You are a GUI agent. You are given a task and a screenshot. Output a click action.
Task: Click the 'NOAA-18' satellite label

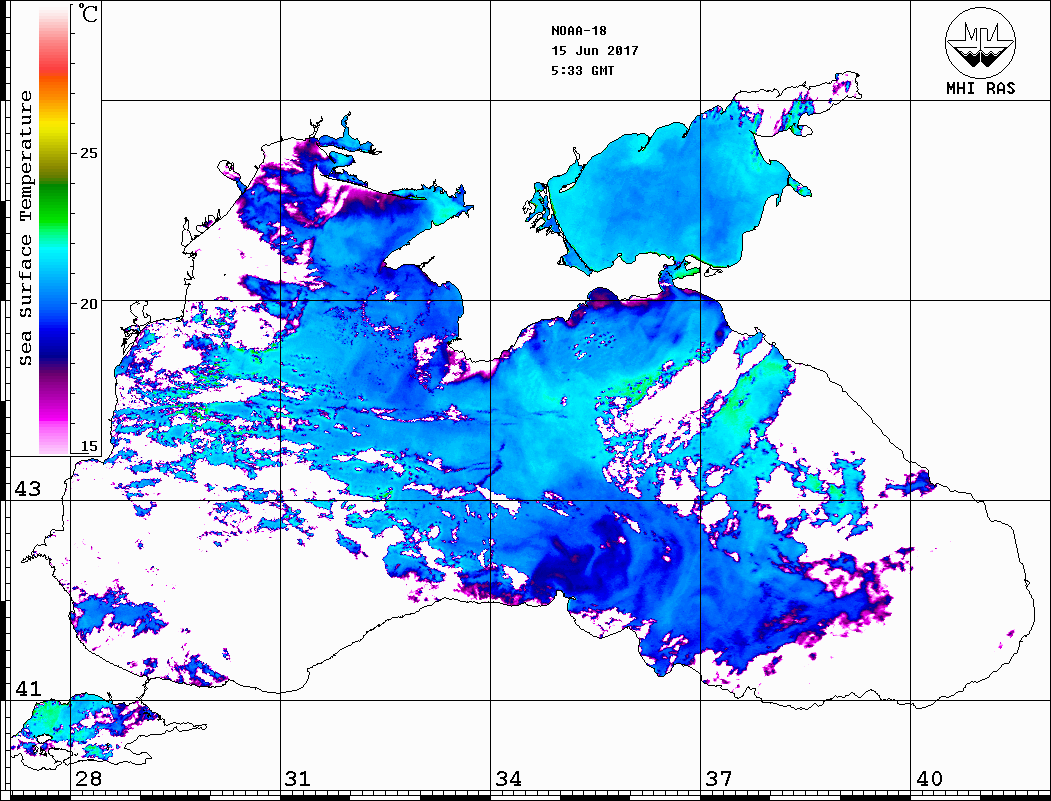coord(579,31)
